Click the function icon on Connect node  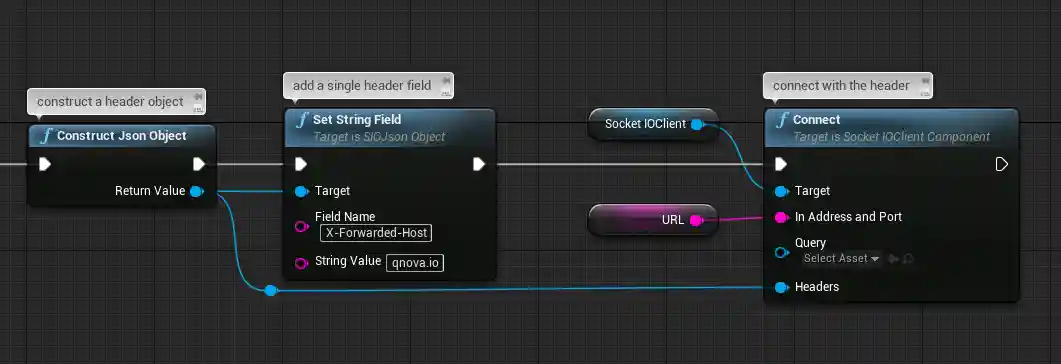[x=782, y=120]
